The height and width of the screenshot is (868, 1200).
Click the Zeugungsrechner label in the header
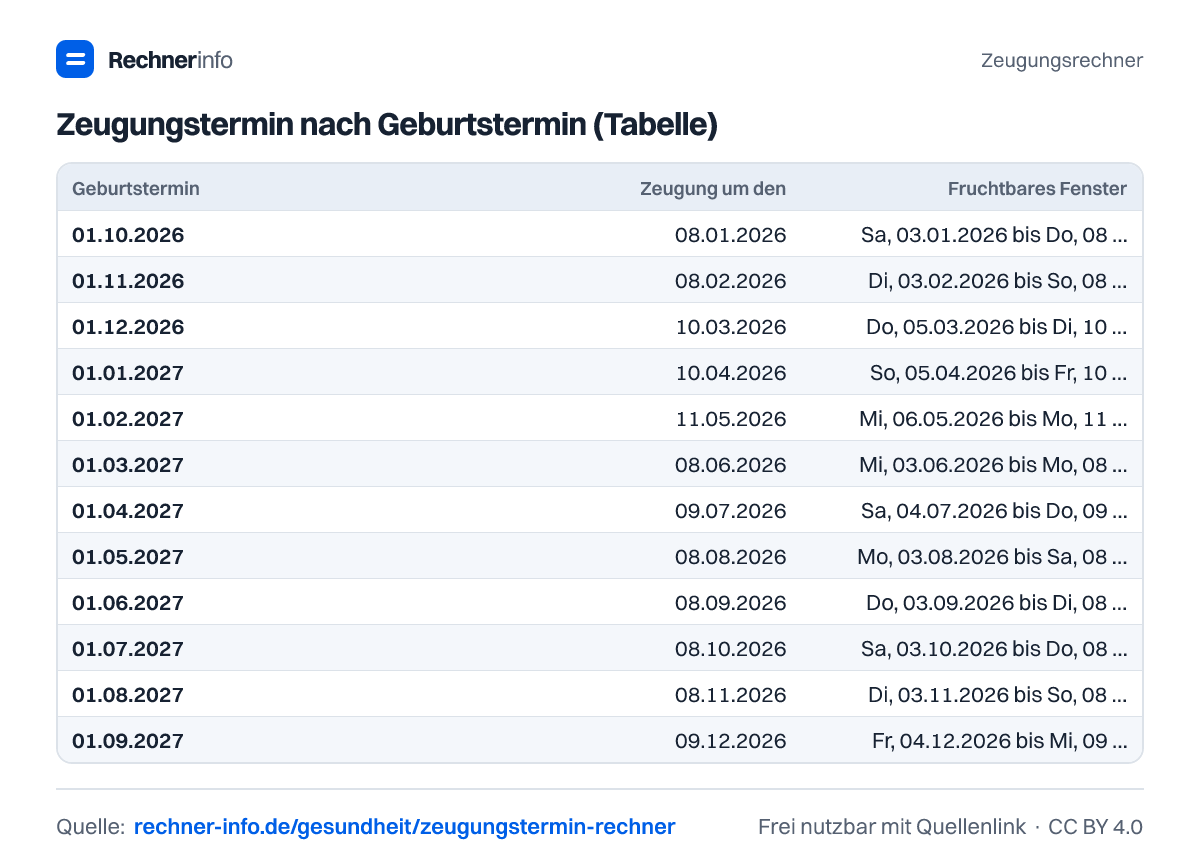pyautogui.click(x=1062, y=60)
